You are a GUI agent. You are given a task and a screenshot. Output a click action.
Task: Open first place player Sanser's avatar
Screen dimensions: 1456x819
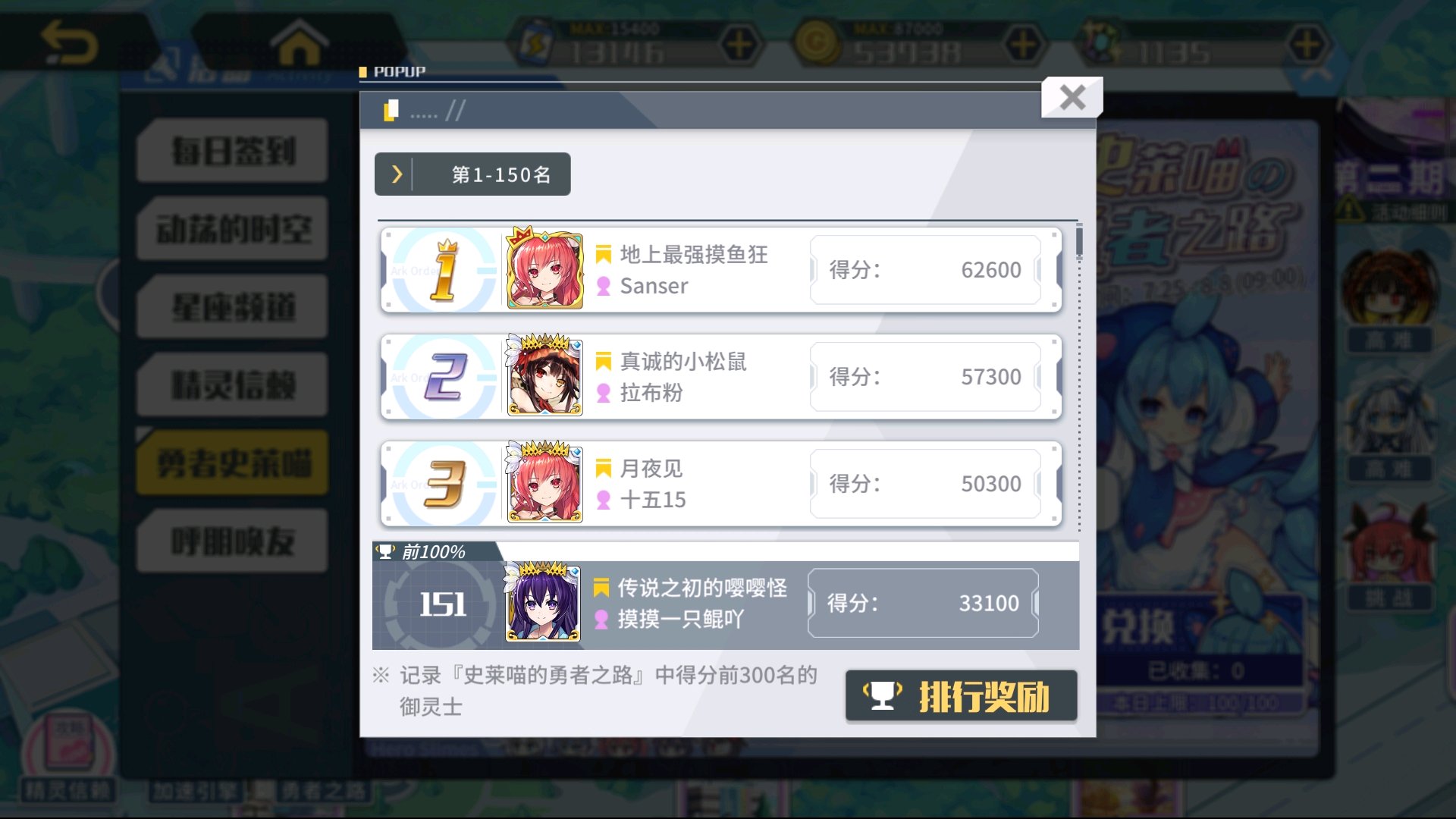[544, 268]
